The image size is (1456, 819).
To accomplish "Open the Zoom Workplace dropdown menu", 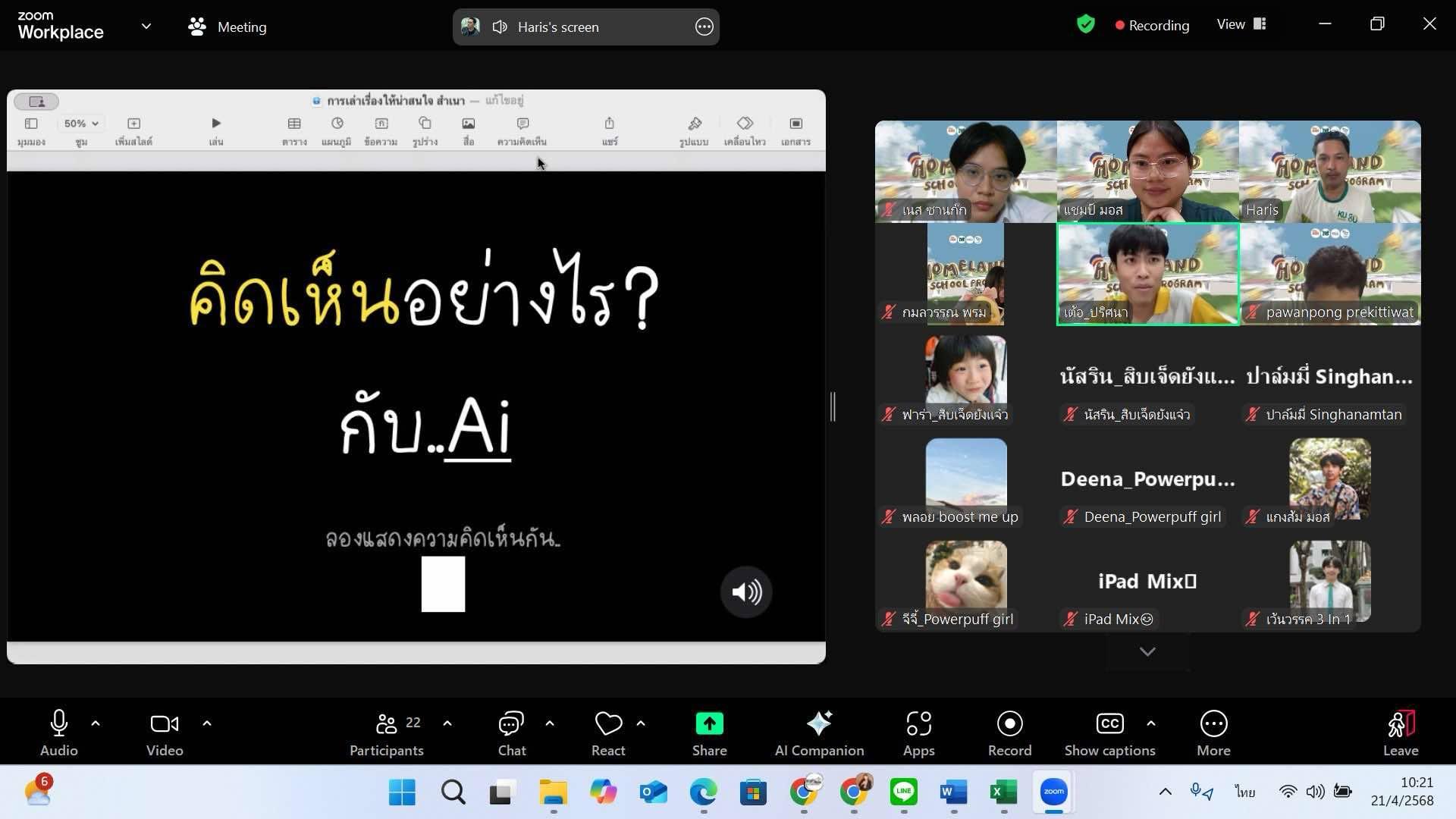I will point(146,26).
